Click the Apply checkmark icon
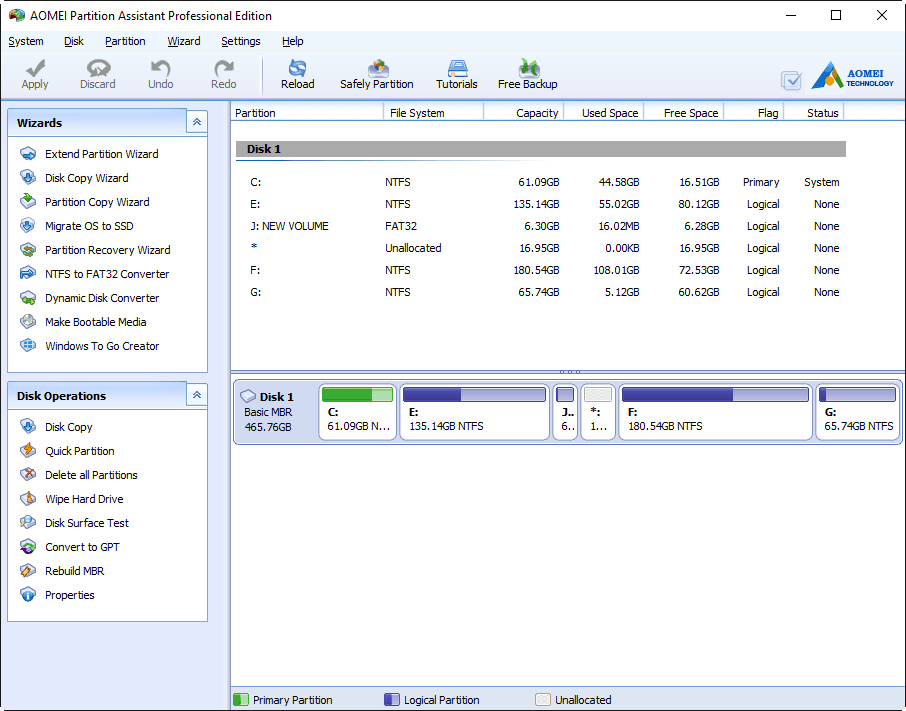 (x=35, y=68)
